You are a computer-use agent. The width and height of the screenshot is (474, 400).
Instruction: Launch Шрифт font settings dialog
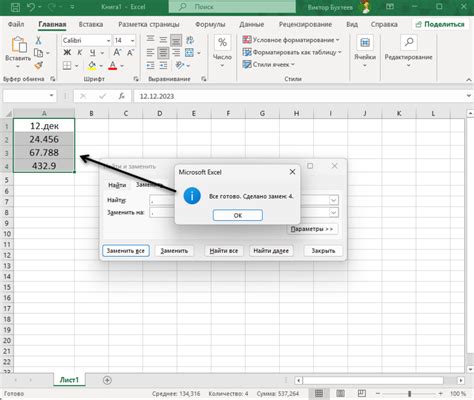tap(136, 79)
